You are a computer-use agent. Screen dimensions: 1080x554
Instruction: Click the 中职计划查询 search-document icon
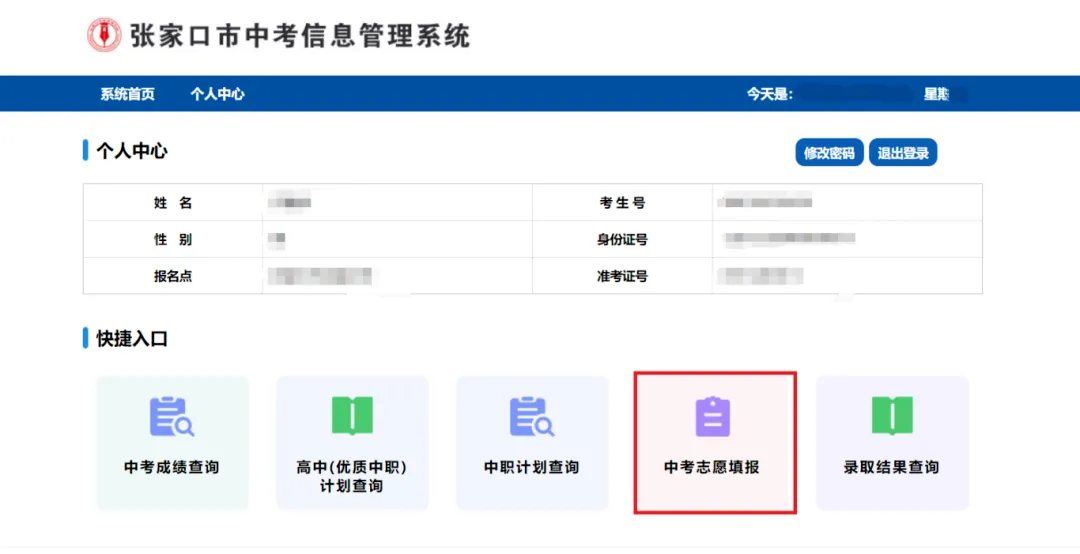[532, 417]
